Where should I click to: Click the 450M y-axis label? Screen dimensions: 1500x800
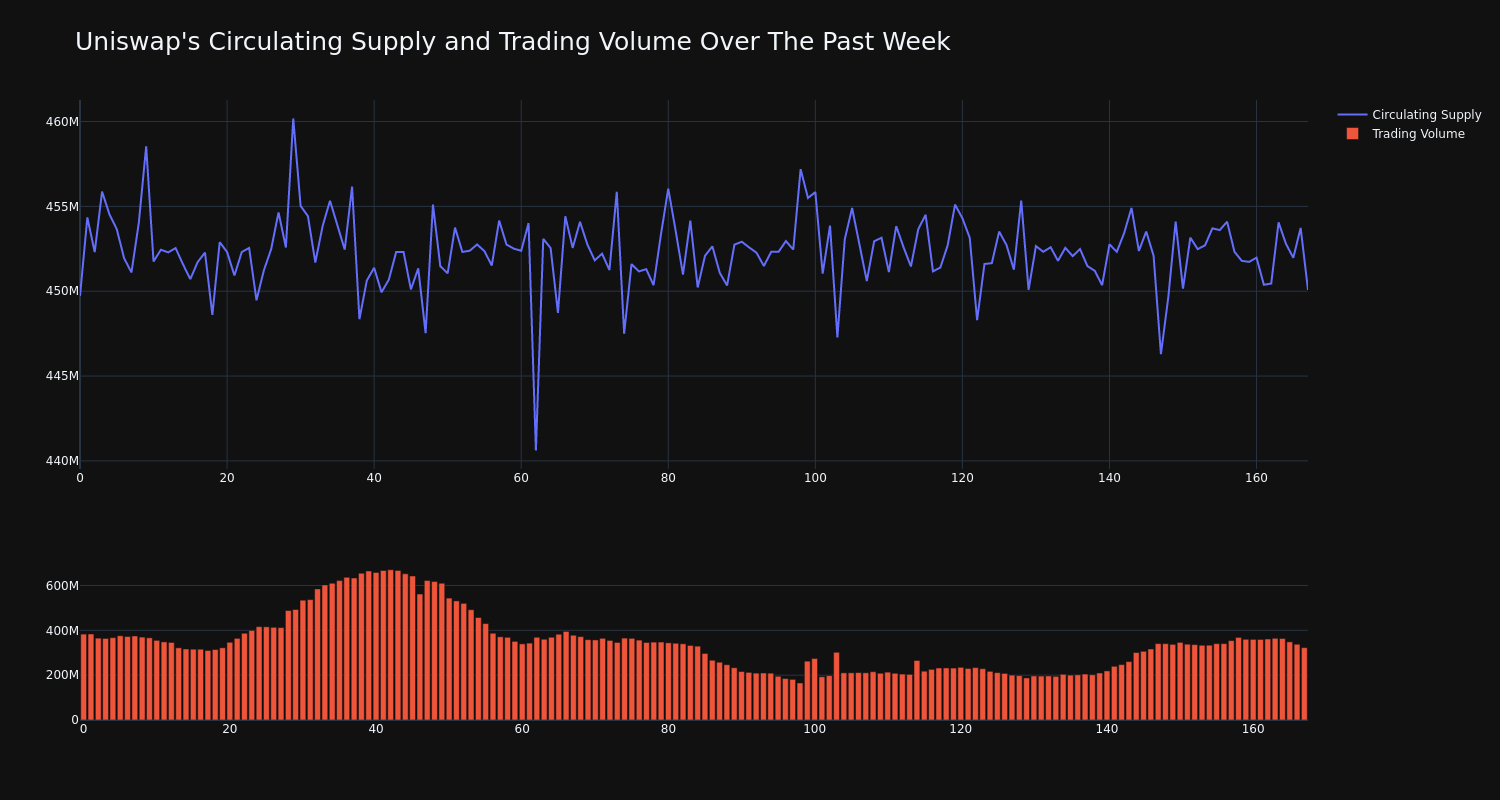pos(62,291)
